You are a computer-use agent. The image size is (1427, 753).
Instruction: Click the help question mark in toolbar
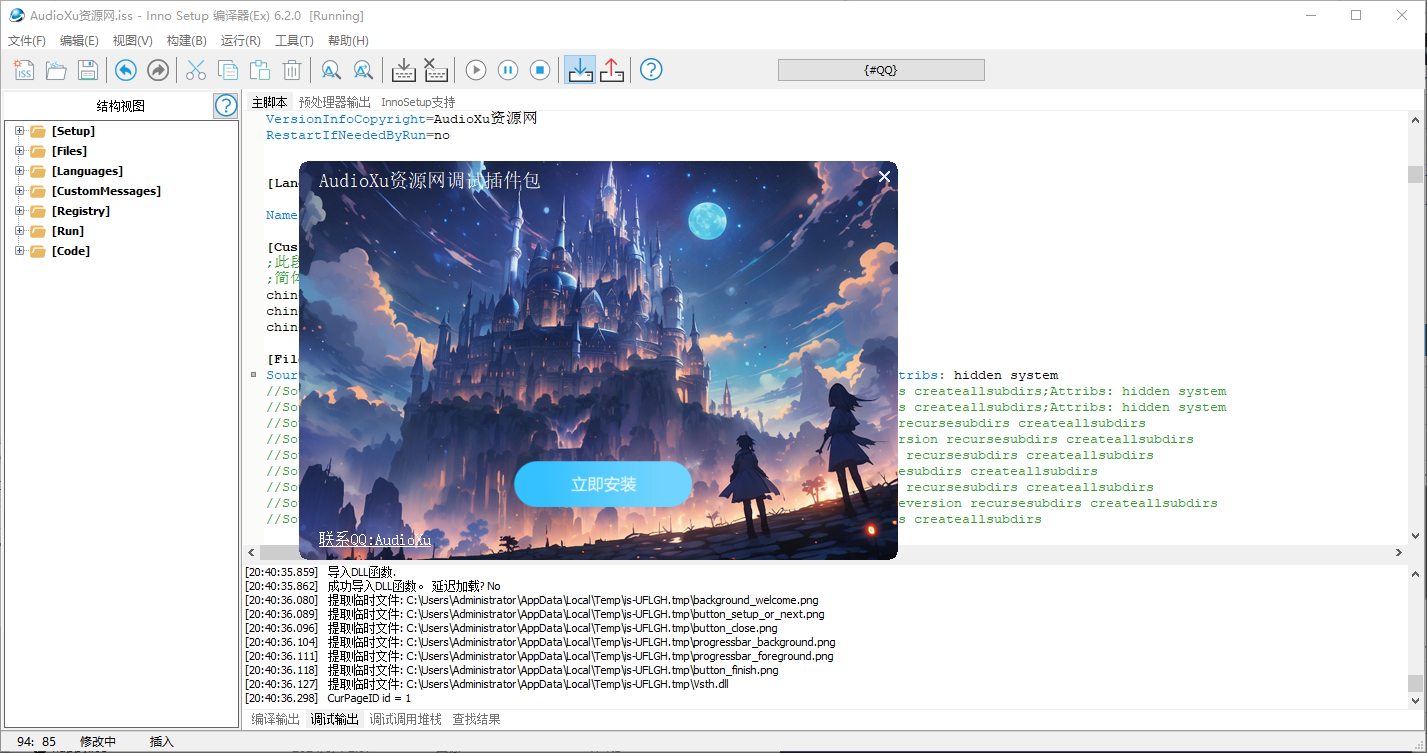(x=651, y=70)
